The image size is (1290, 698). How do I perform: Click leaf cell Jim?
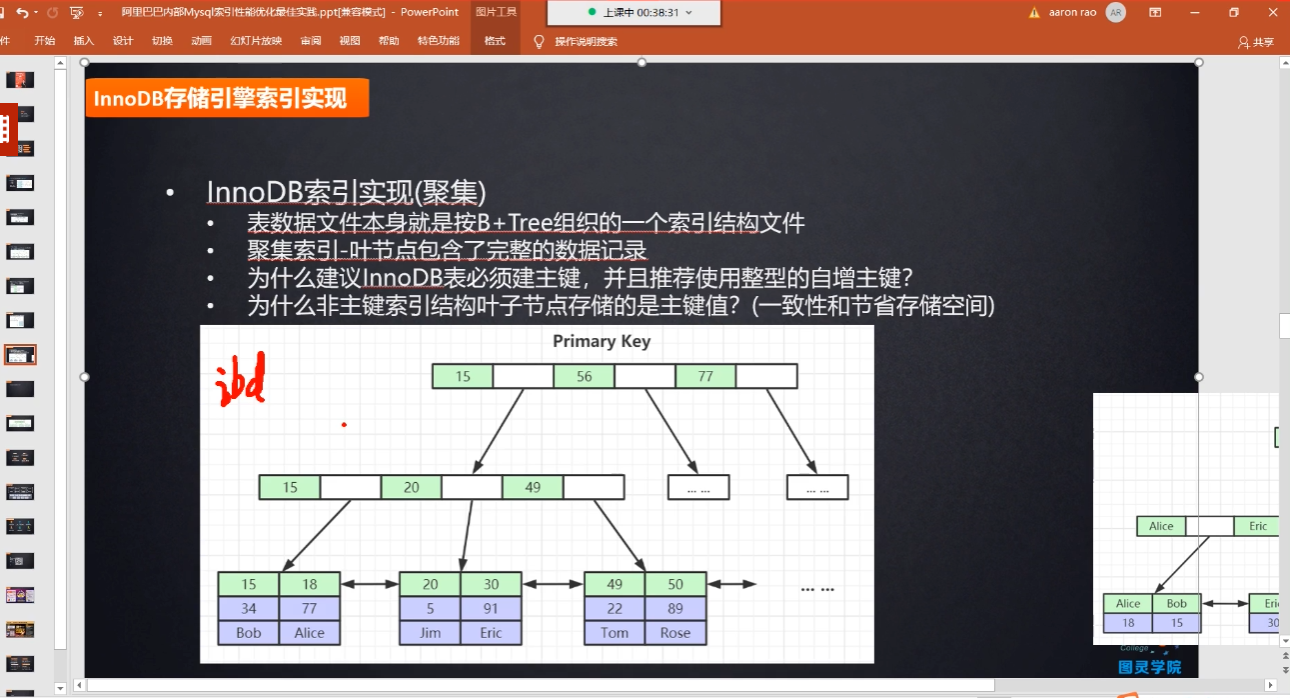click(x=430, y=632)
